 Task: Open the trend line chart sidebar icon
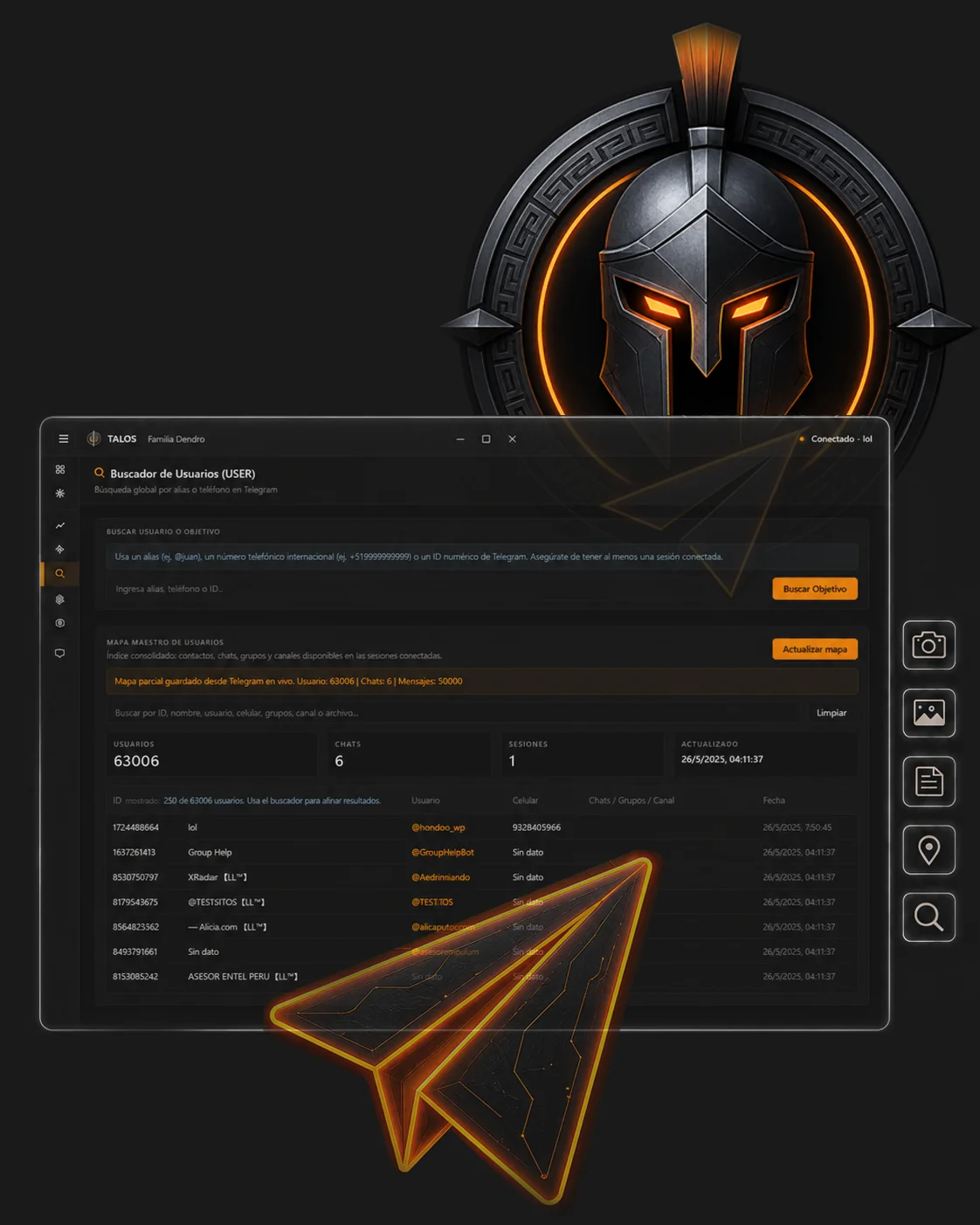click(60, 525)
